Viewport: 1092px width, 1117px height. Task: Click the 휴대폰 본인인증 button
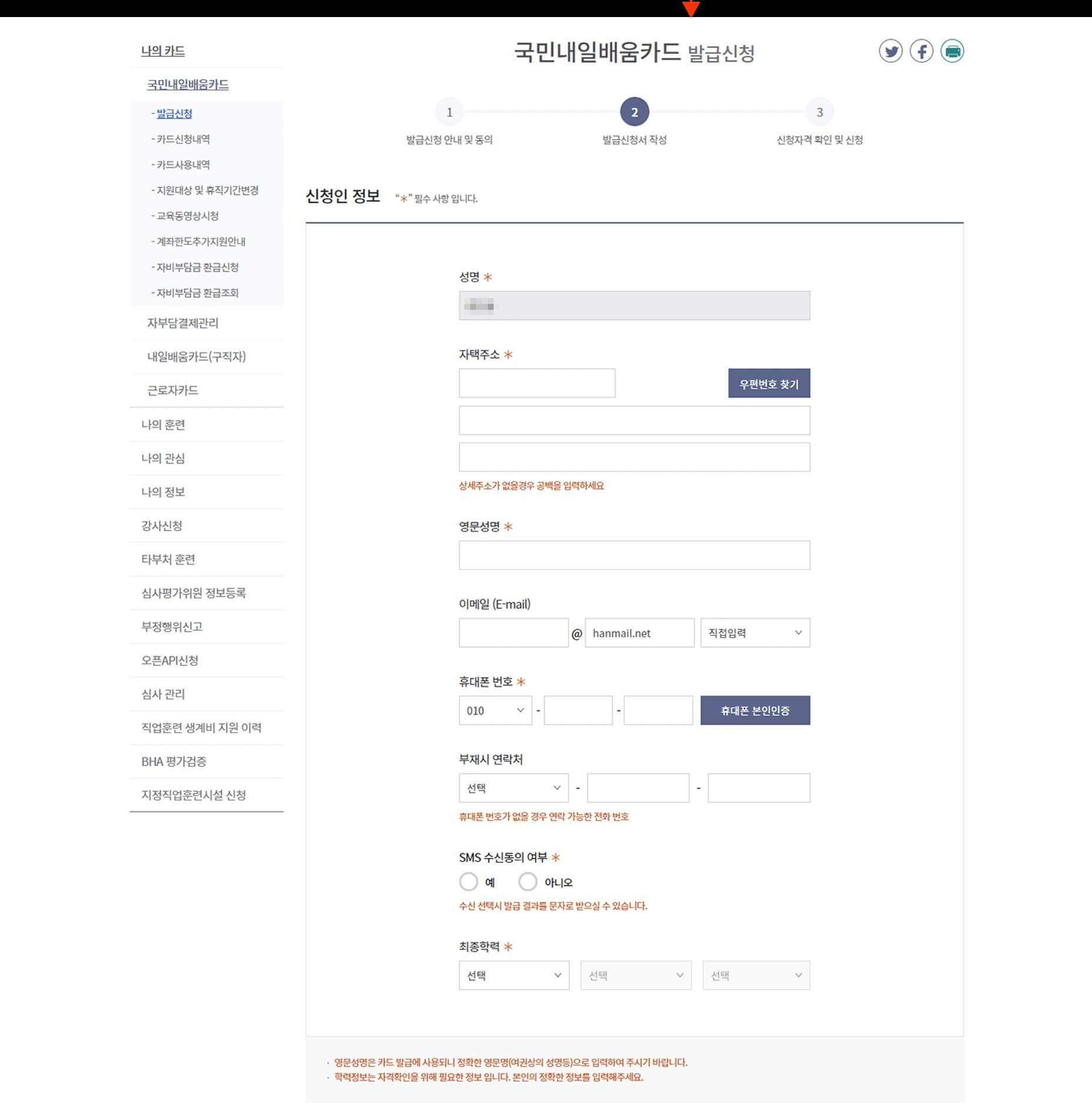click(754, 710)
